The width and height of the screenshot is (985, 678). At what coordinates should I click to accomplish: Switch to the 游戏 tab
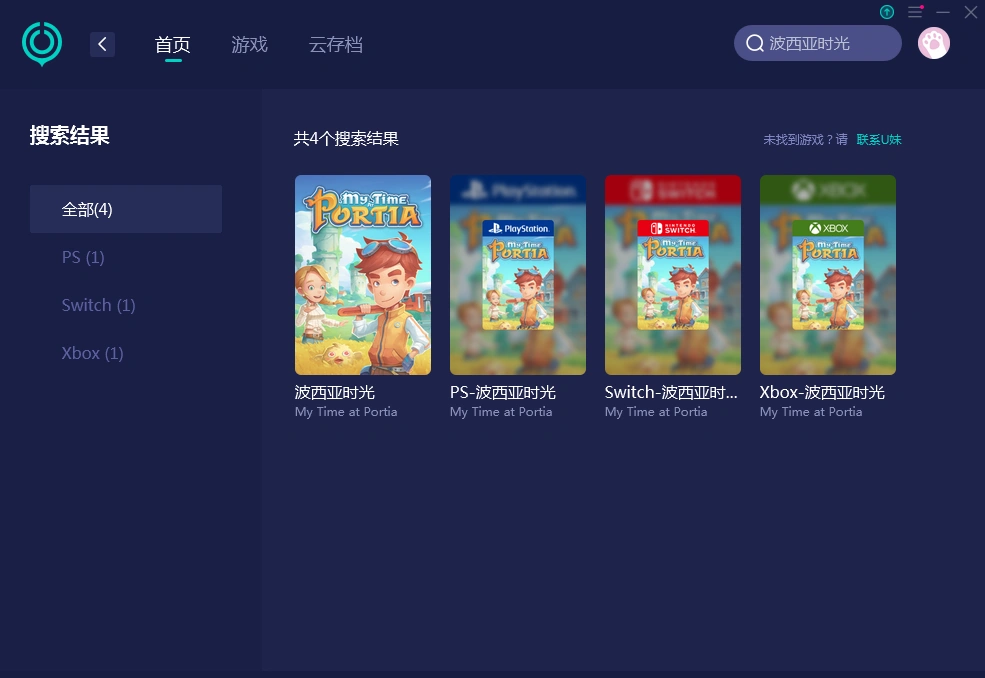pyautogui.click(x=249, y=45)
